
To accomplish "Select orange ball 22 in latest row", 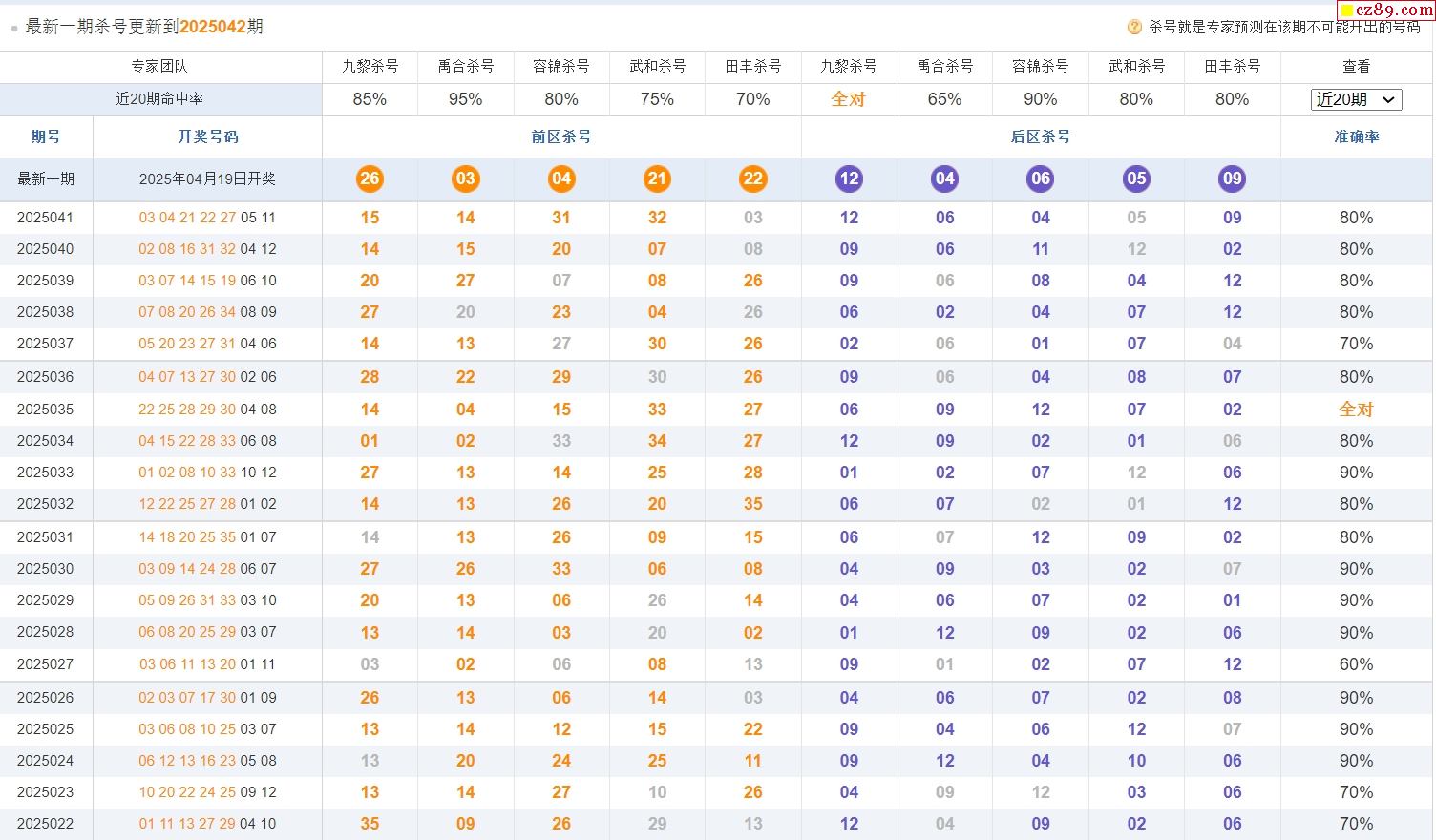I will [x=753, y=178].
